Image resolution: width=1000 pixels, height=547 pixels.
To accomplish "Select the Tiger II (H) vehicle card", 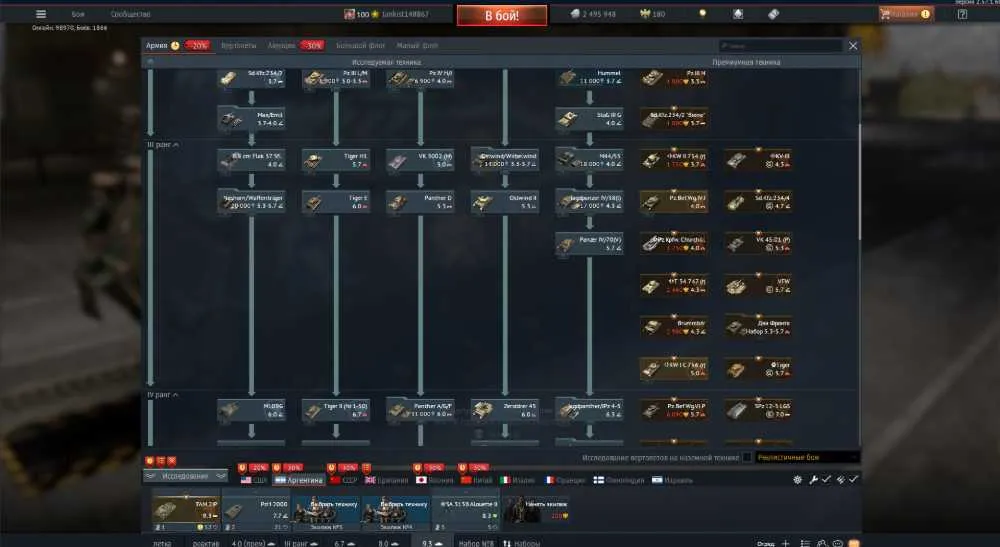I will (335, 410).
